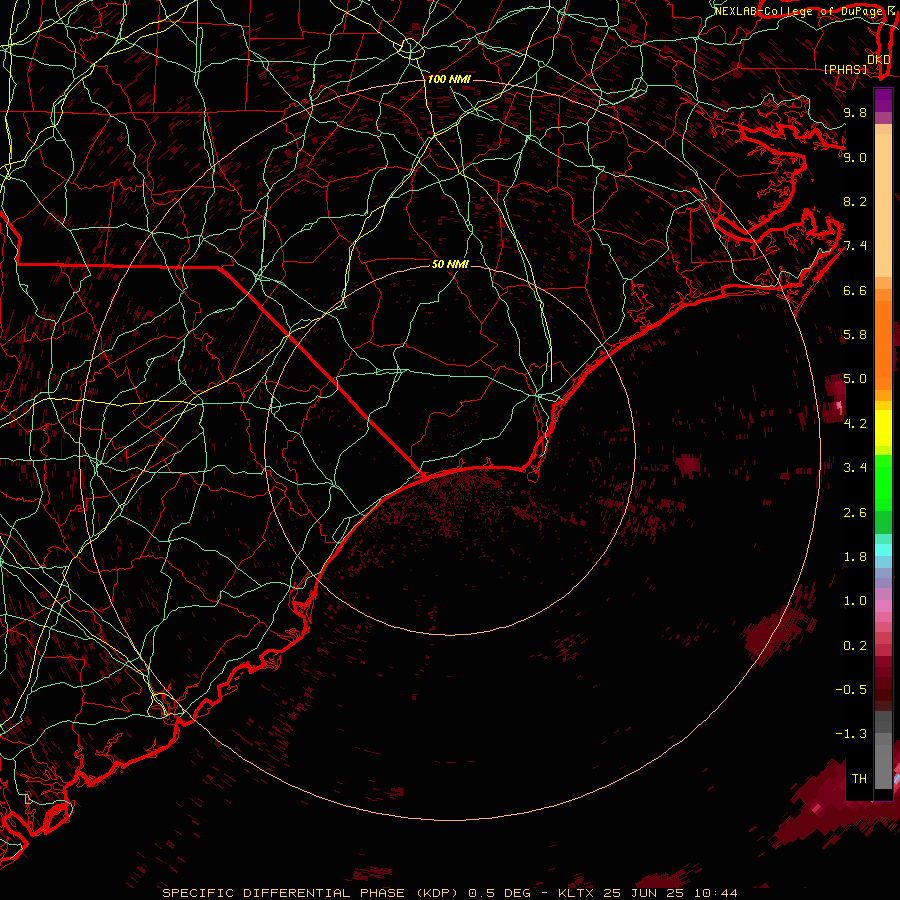
Task: Click the 5.8 scale value
Action: tap(855, 335)
